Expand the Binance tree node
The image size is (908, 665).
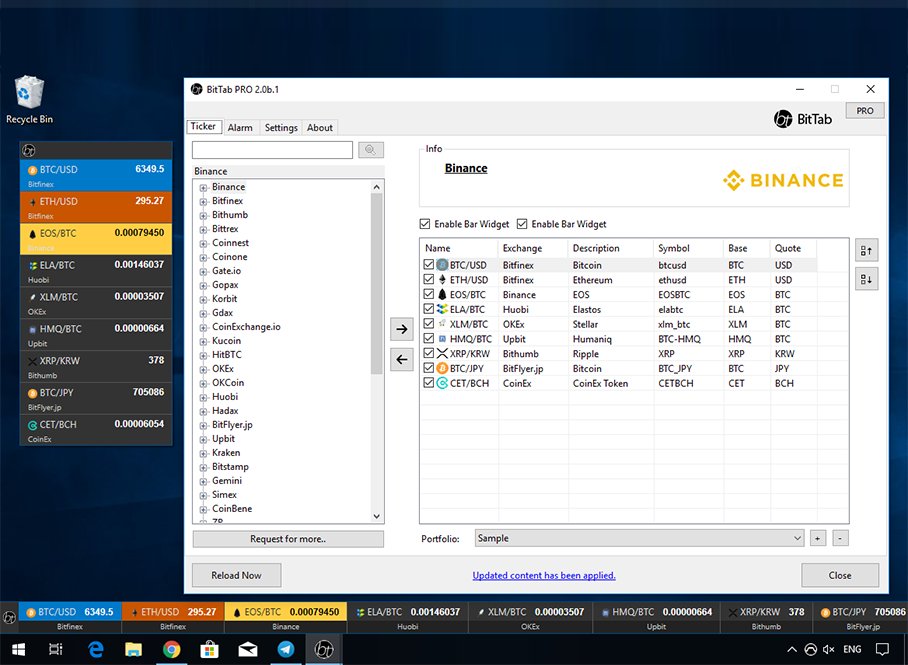pyautogui.click(x=203, y=188)
